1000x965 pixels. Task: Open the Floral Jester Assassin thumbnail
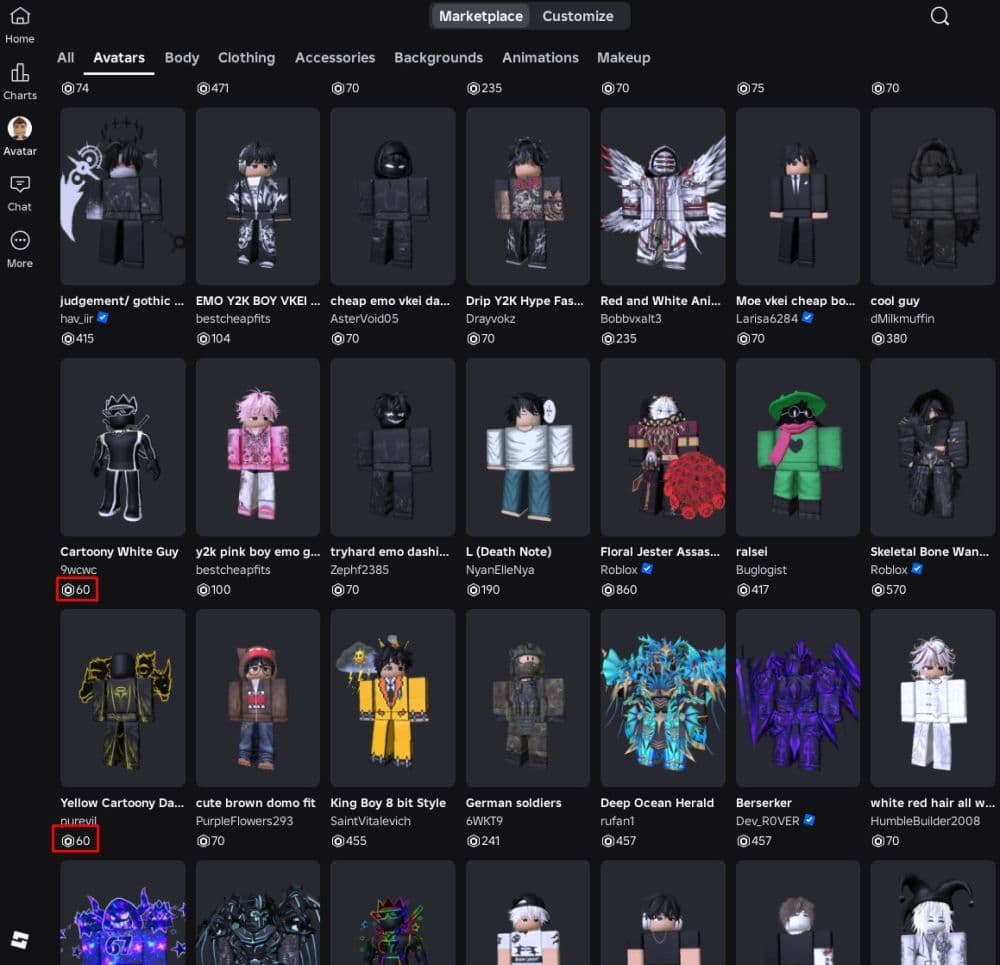(x=663, y=447)
